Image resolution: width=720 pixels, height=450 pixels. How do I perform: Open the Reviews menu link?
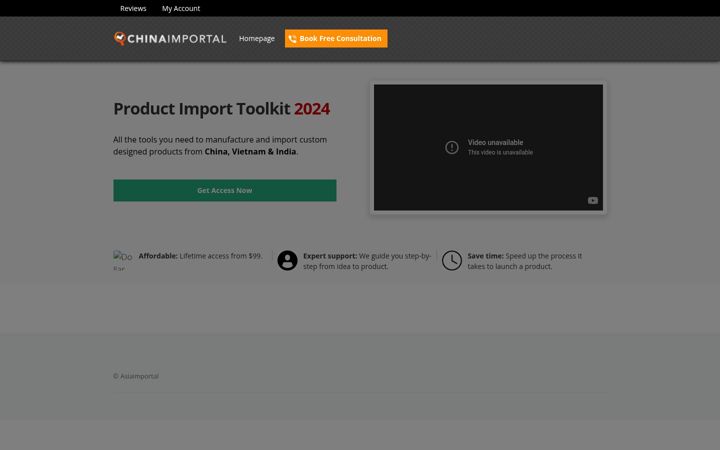pyautogui.click(x=133, y=8)
